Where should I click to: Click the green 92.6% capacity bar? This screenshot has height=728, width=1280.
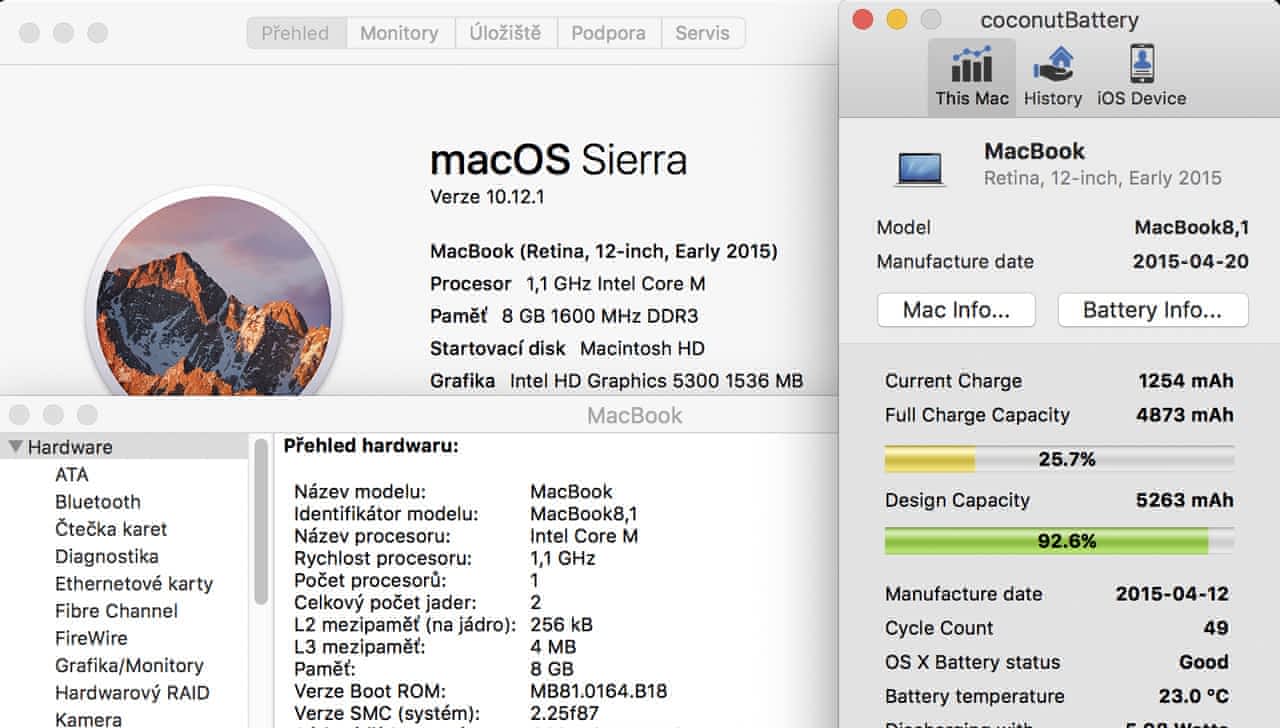point(1059,541)
